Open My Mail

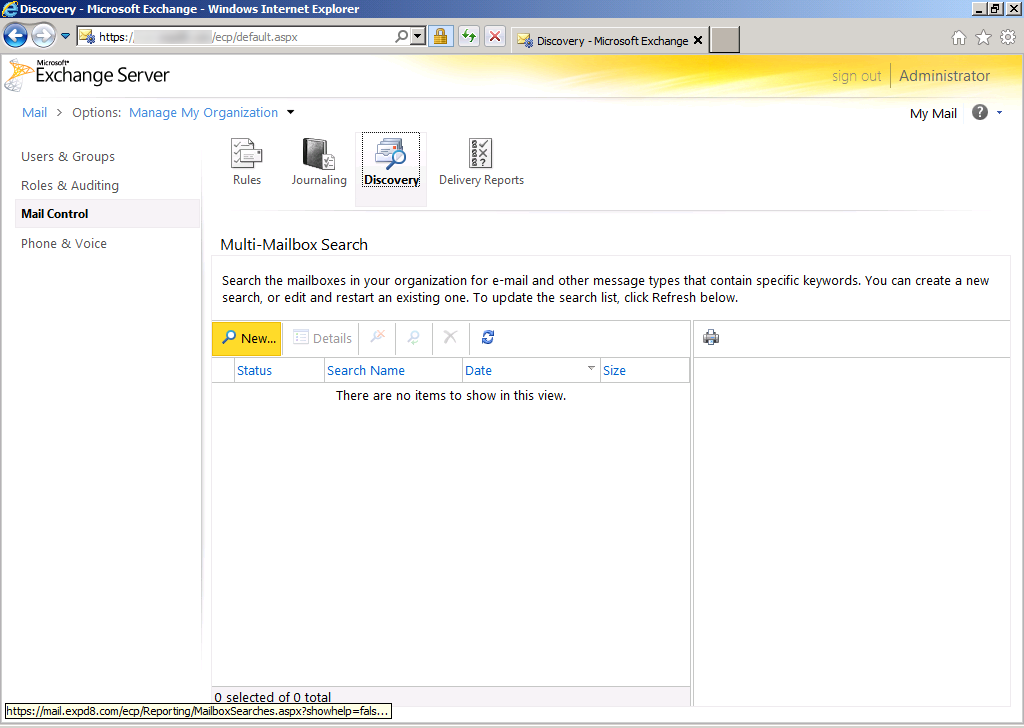(933, 114)
